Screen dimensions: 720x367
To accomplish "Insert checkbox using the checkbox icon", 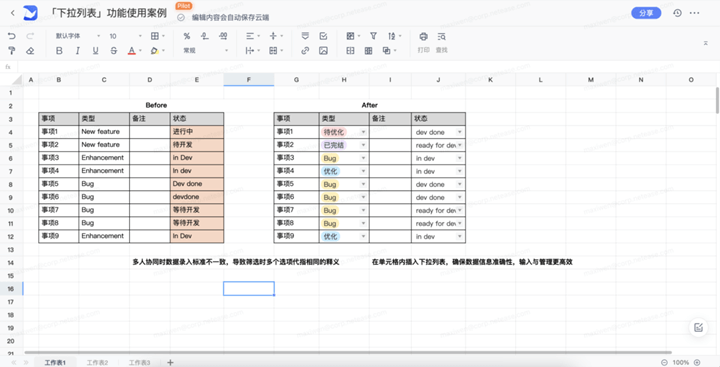I will 323,36.
